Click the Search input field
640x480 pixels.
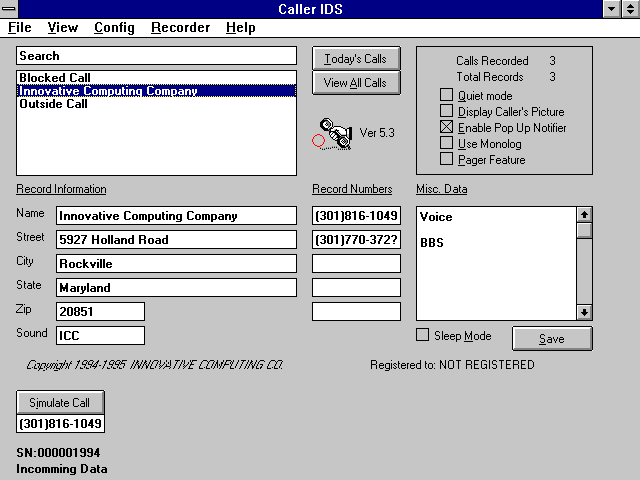[x=156, y=56]
